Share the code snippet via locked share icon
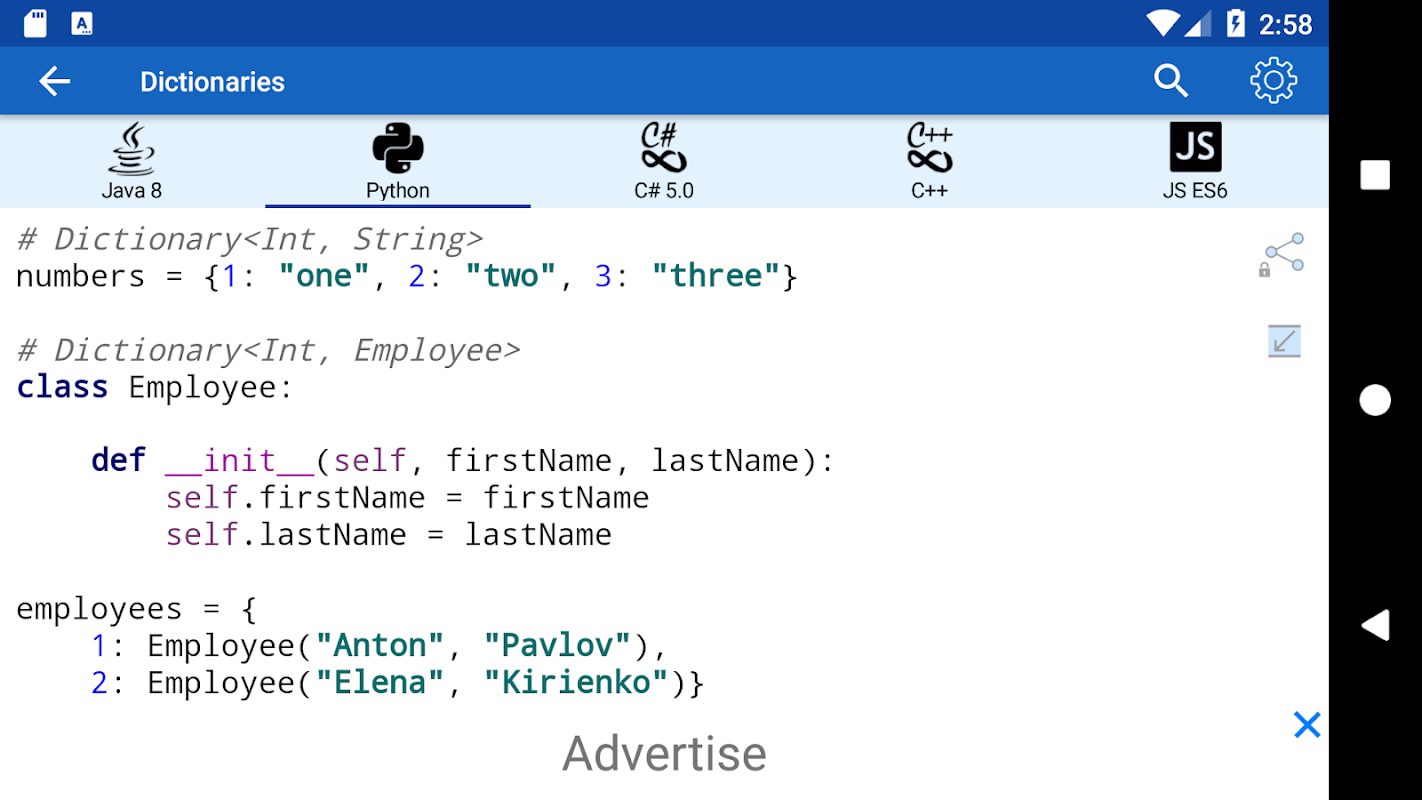 (x=1281, y=254)
